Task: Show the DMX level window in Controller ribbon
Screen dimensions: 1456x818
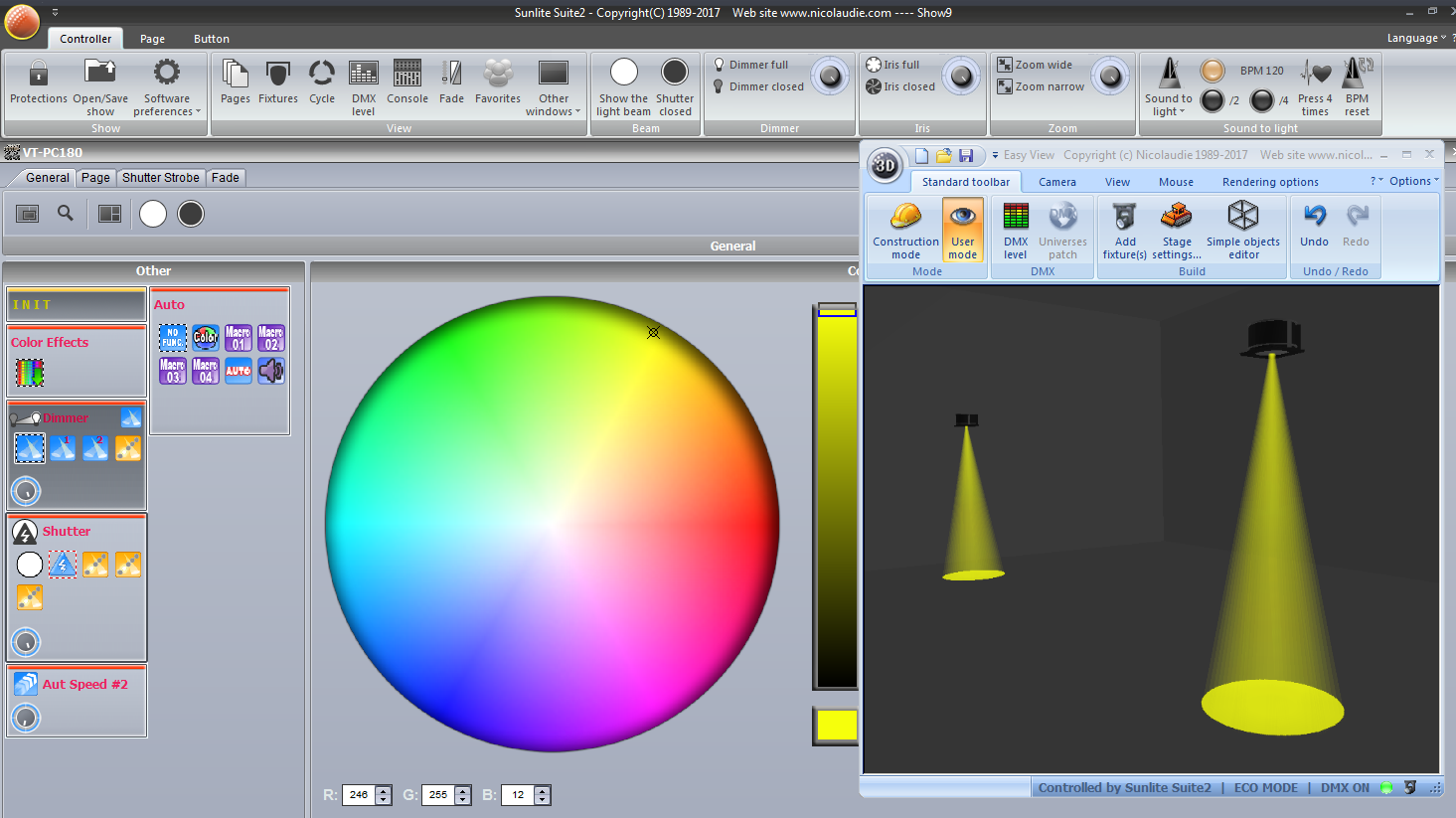Action: coord(364,86)
